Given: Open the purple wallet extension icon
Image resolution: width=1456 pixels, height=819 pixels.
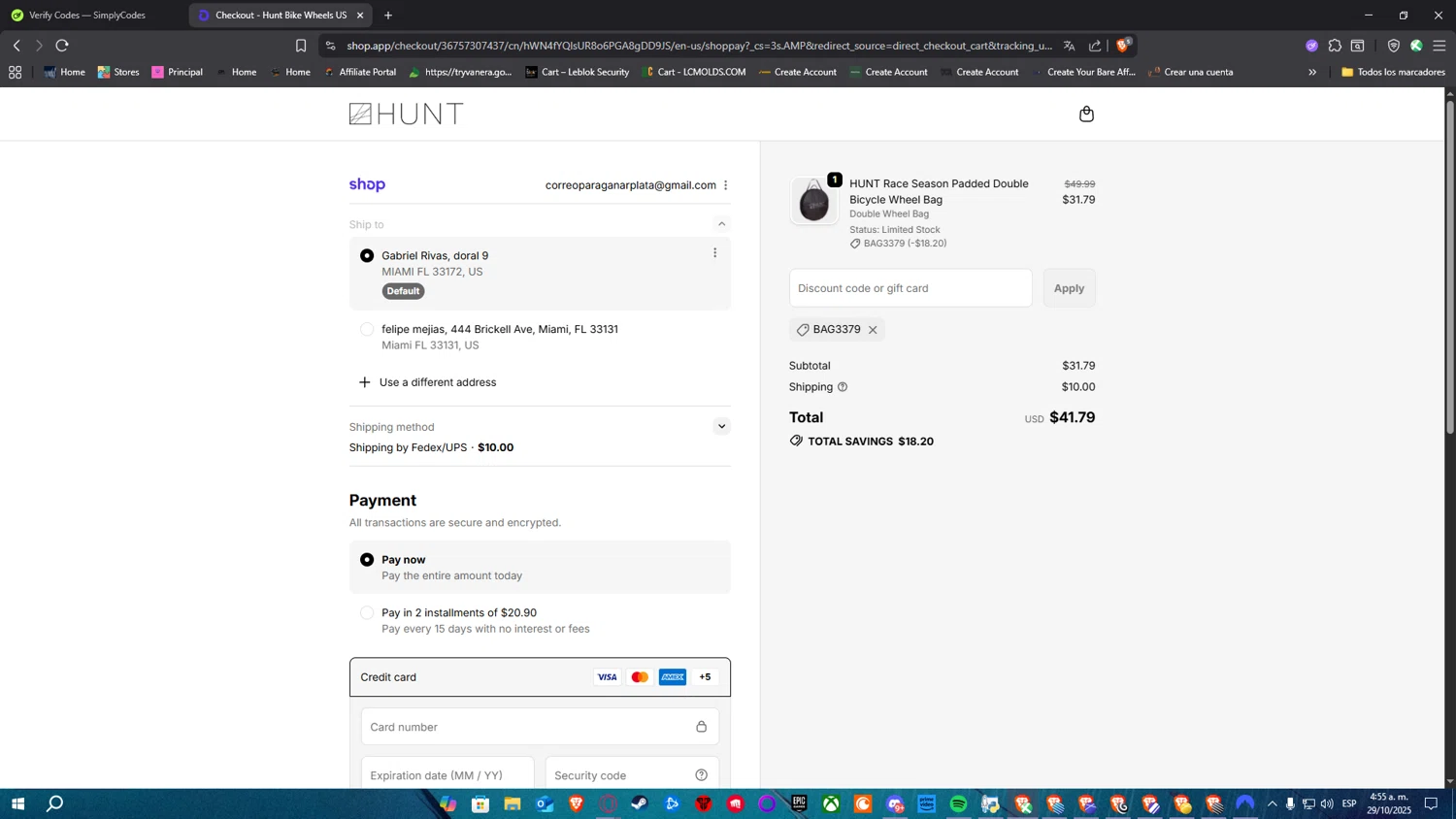Looking at the screenshot, I should (x=1311, y=46).
